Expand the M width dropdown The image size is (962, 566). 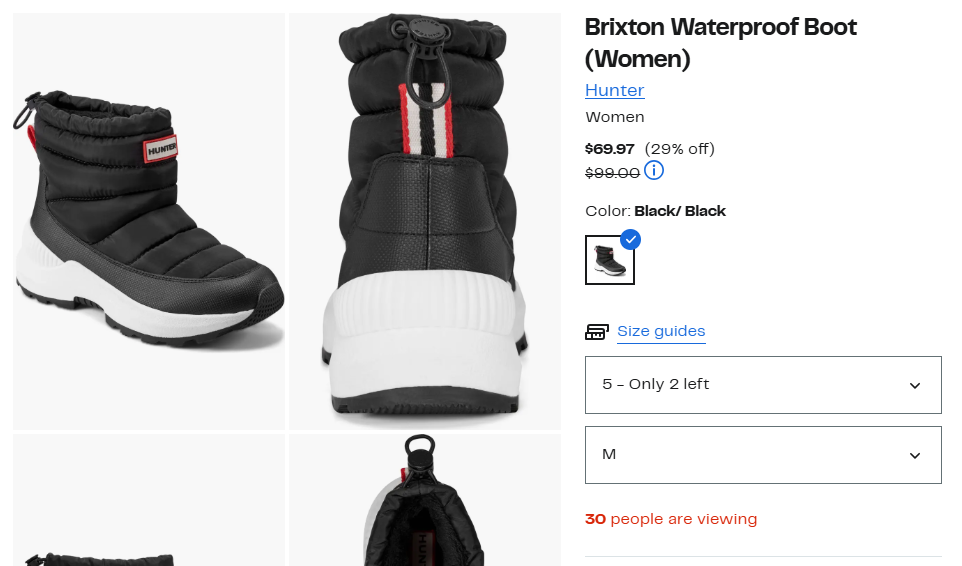pos(762,455)
